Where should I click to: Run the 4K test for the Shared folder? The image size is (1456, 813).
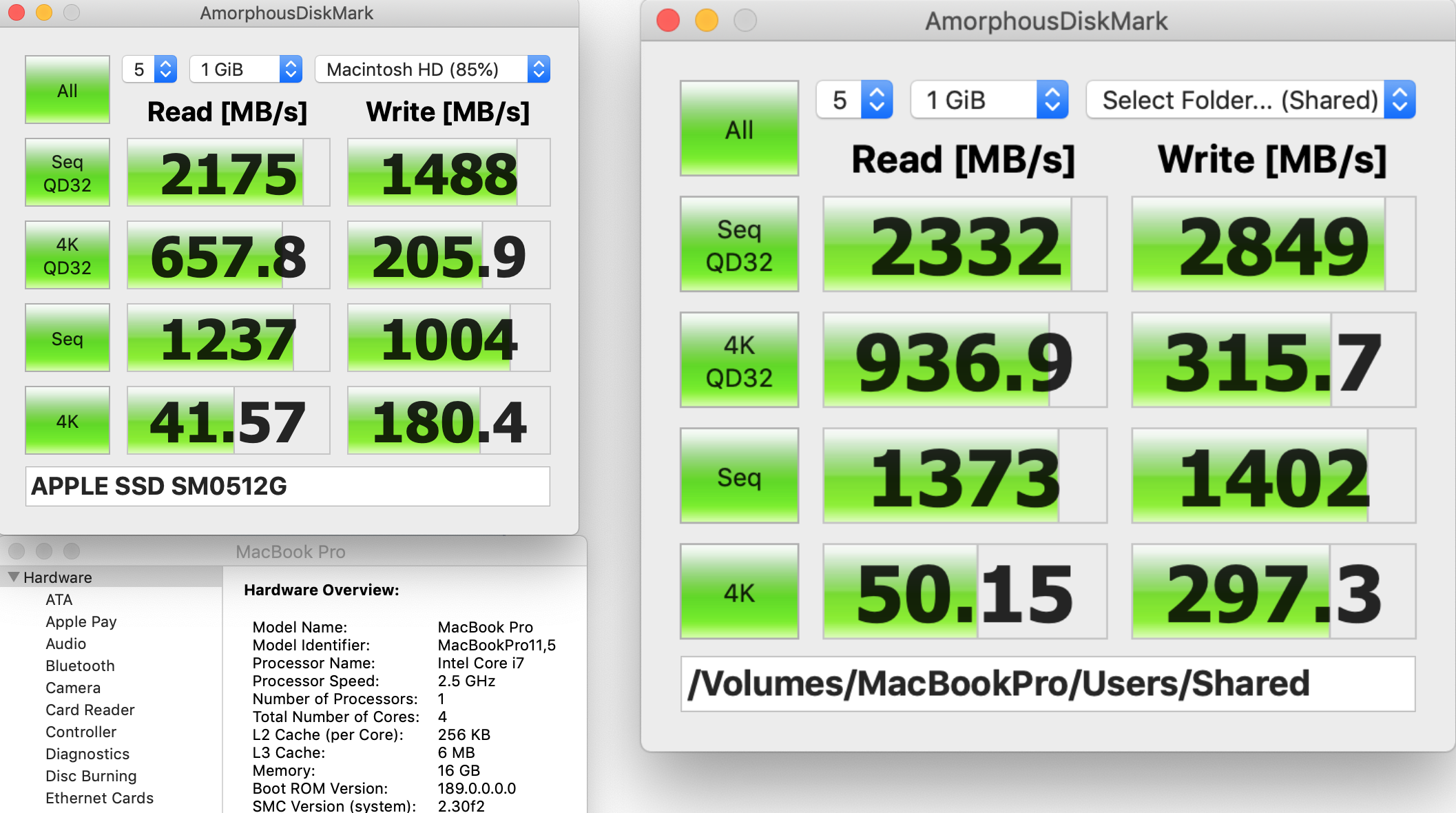(738, 591)
